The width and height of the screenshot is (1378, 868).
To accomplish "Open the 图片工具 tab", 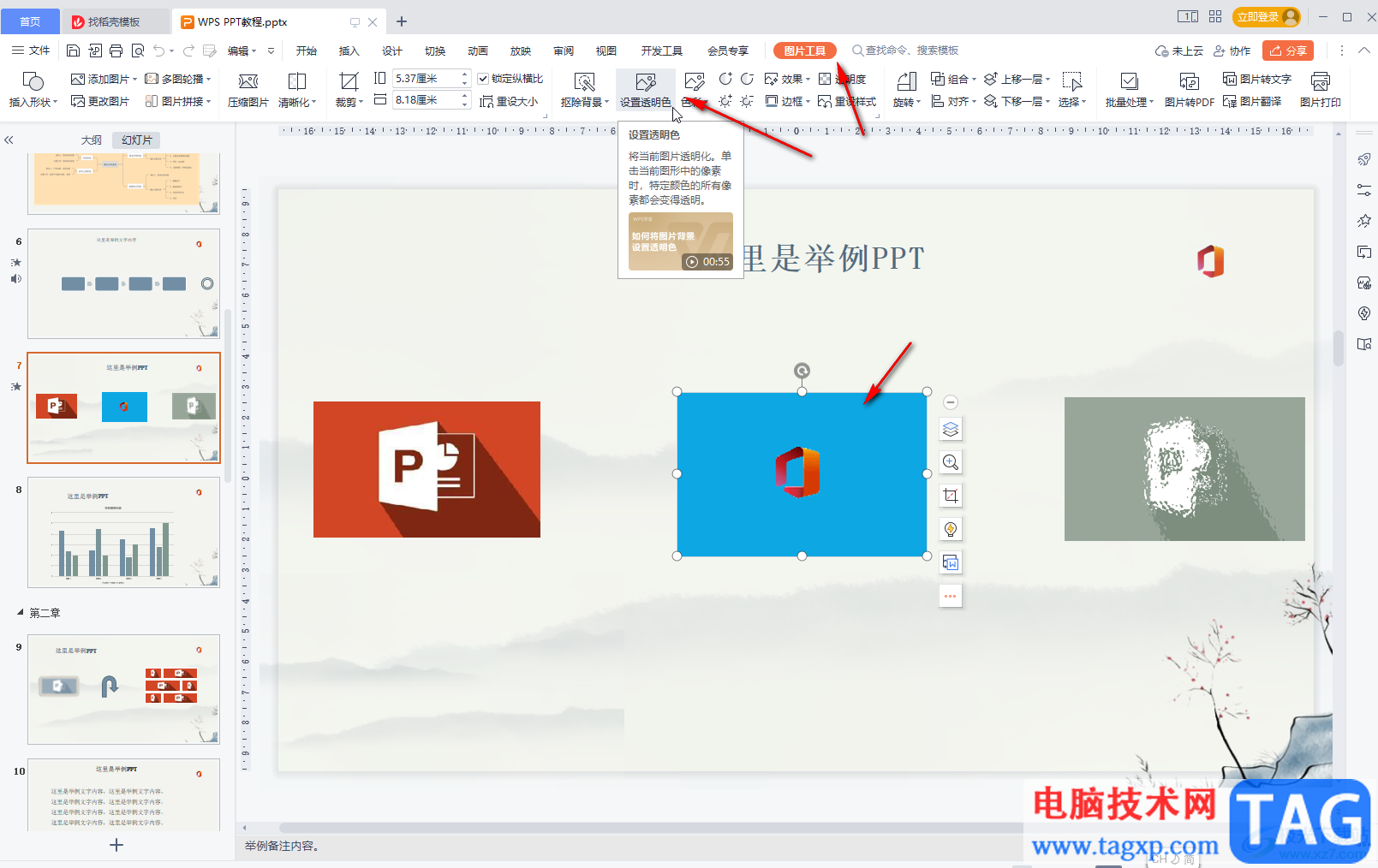I will pos(805,51).
